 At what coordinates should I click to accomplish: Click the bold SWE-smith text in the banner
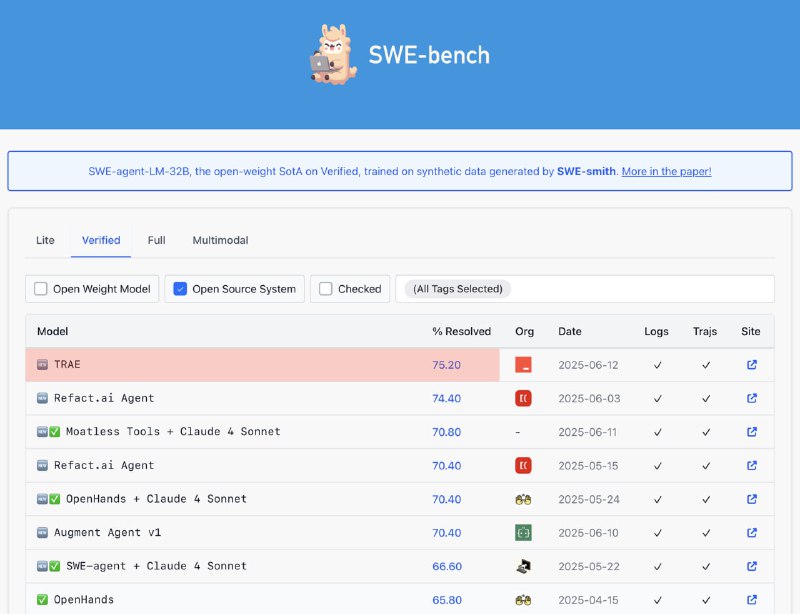(x=586, y=171)
